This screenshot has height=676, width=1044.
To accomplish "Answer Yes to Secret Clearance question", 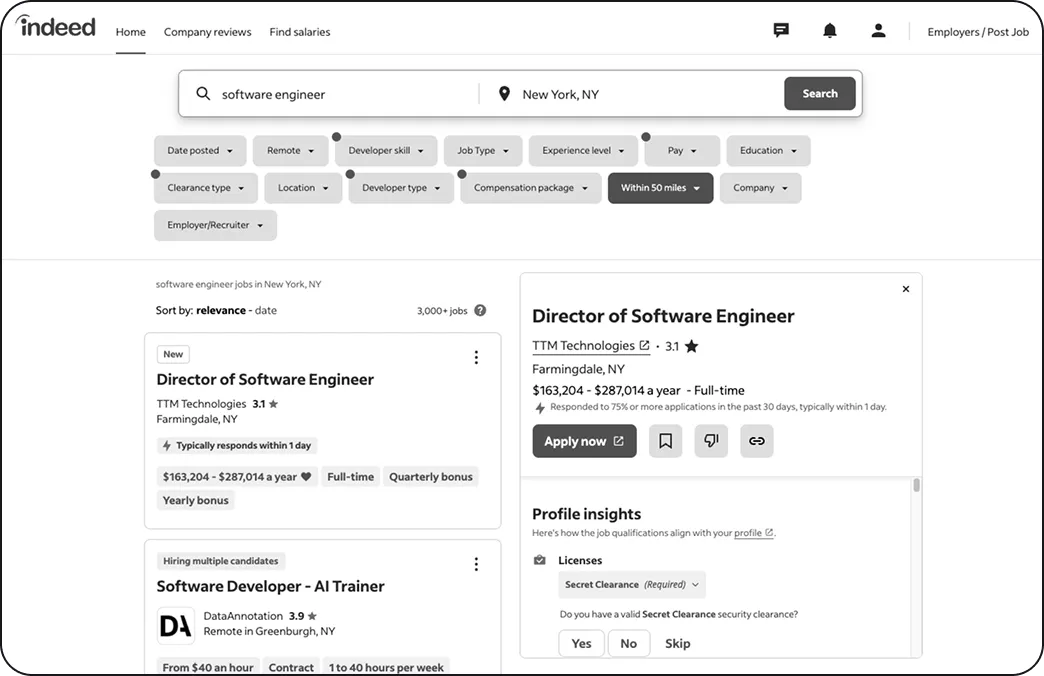I will 581,643.
